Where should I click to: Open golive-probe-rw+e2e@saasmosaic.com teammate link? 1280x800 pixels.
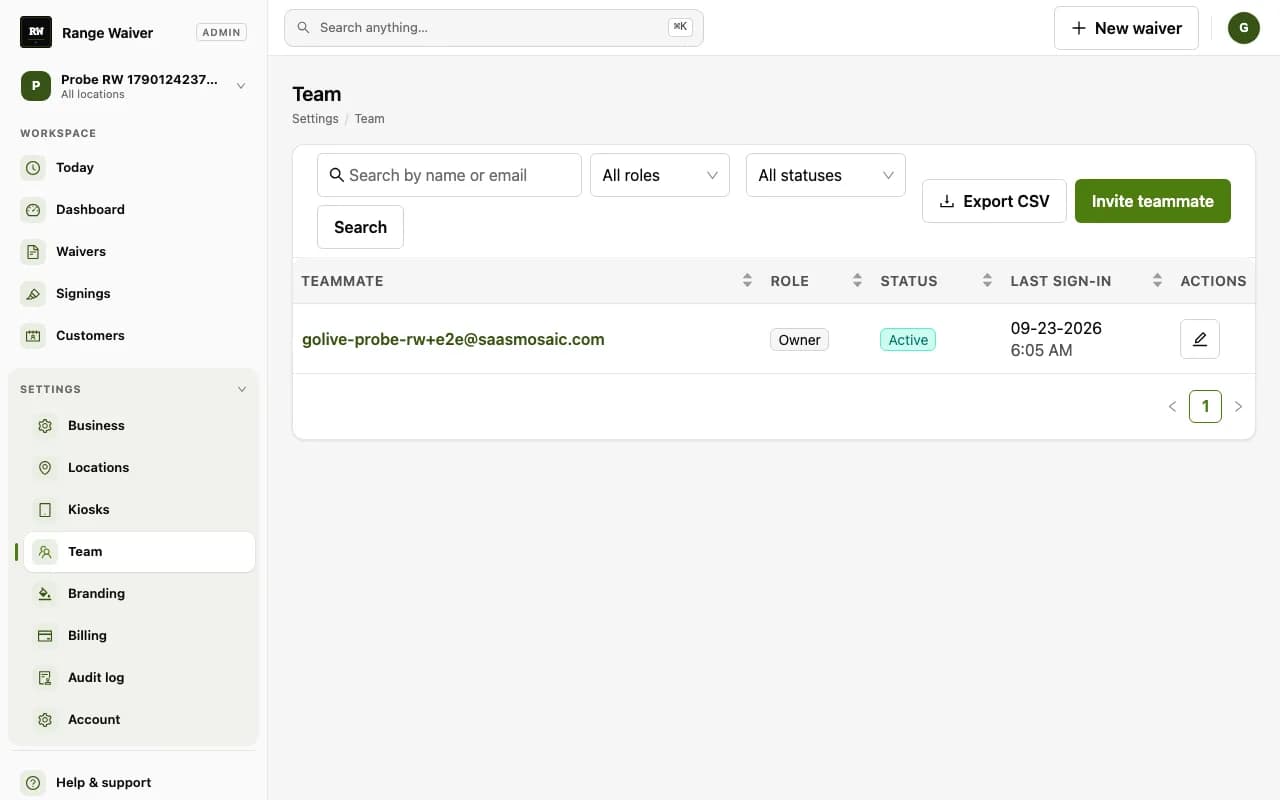click(453, 339)
